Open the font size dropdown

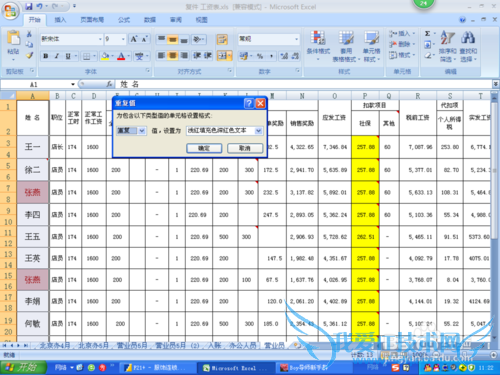tap(123, 39)
